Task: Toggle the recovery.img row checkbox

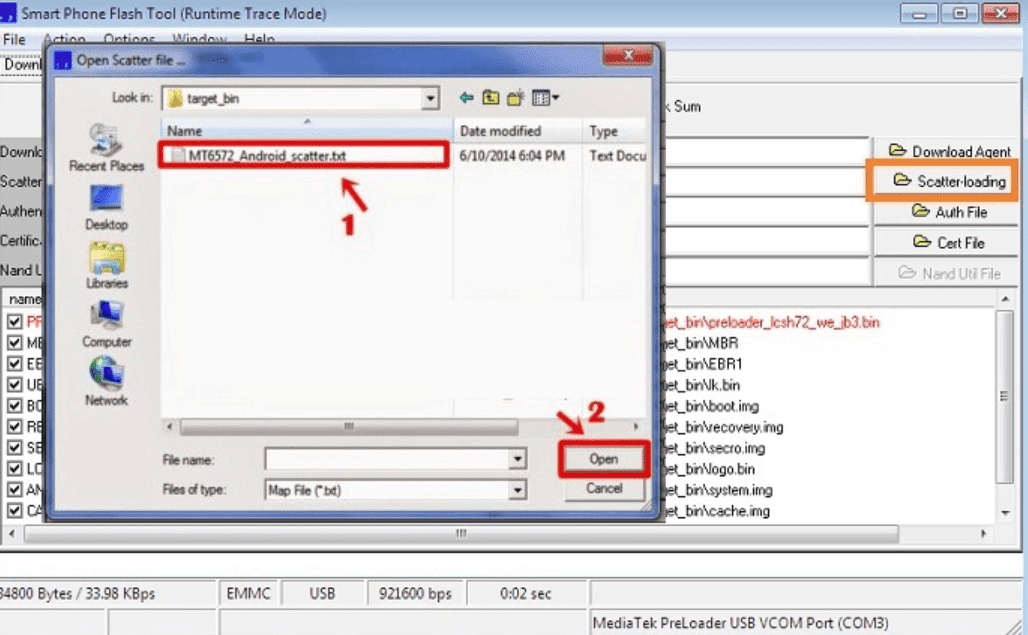Action: coord(14,427)
